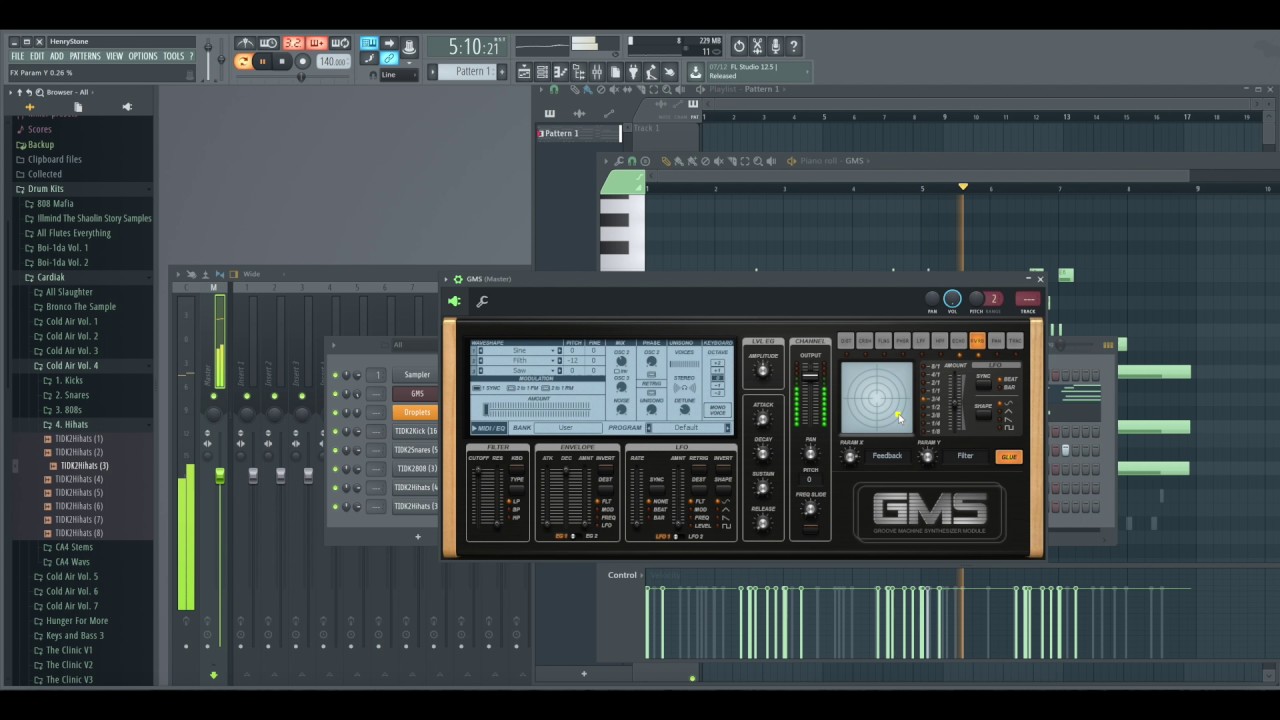This screenshot has height=720, width=1280.
Task: Open the Line snap dropdown
Action: click(397, 75)
